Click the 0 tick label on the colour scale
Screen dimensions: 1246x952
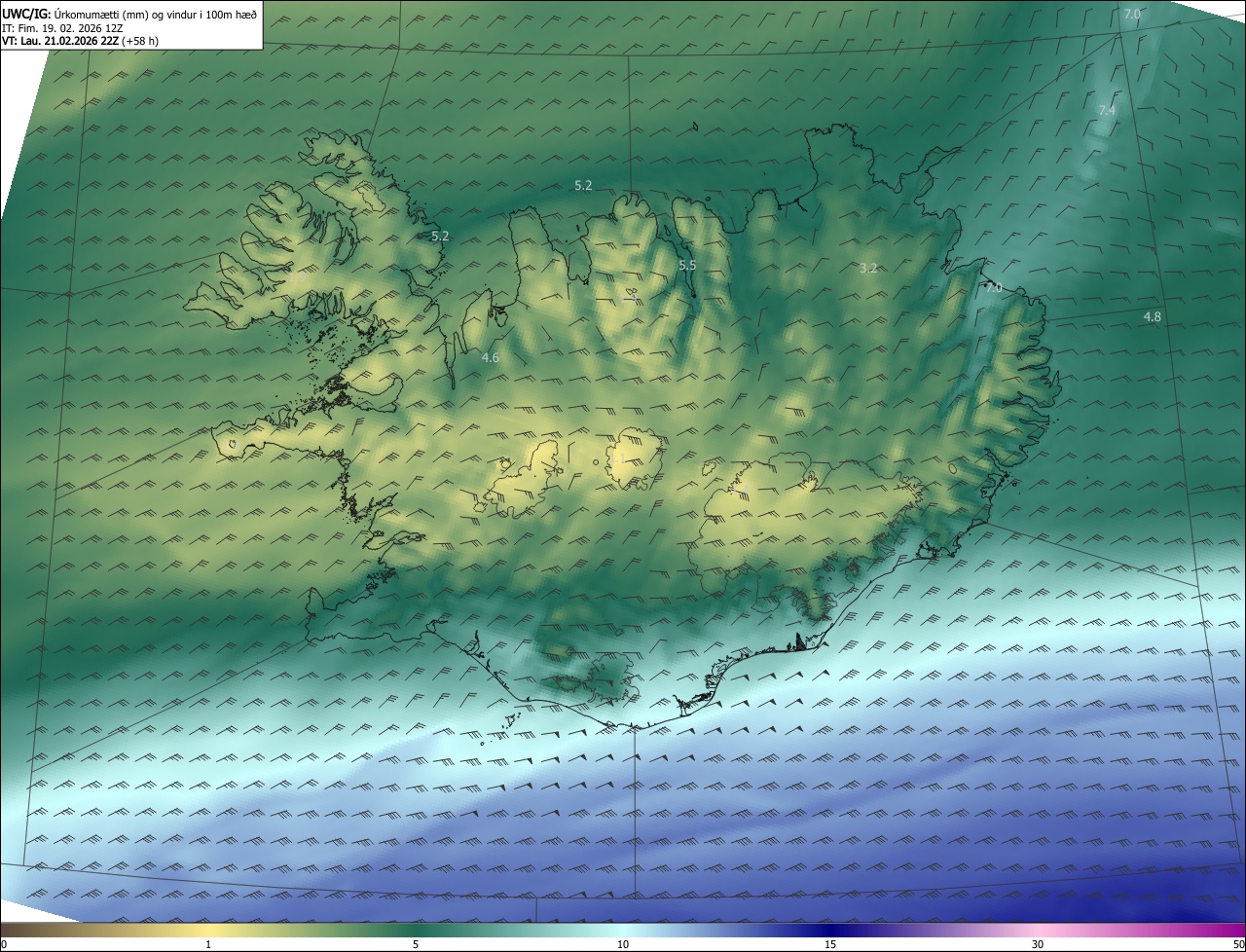[x=4, y=945]
